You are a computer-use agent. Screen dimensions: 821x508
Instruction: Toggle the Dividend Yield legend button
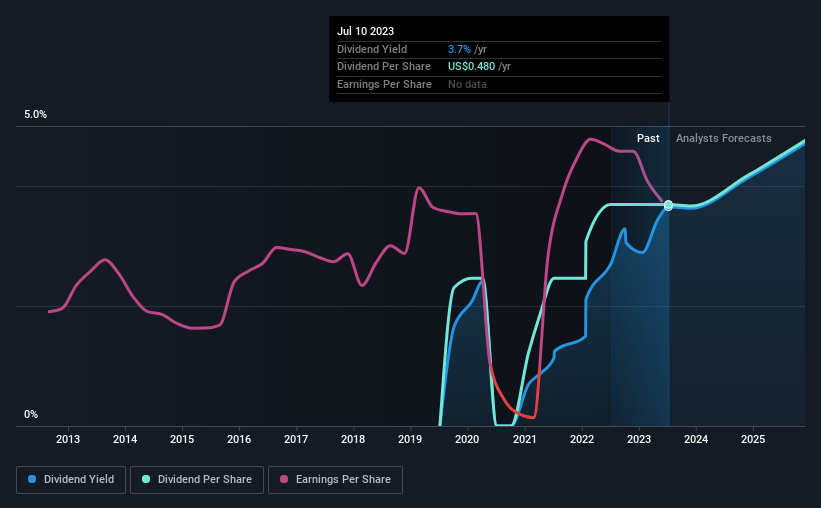coord(71,480)
